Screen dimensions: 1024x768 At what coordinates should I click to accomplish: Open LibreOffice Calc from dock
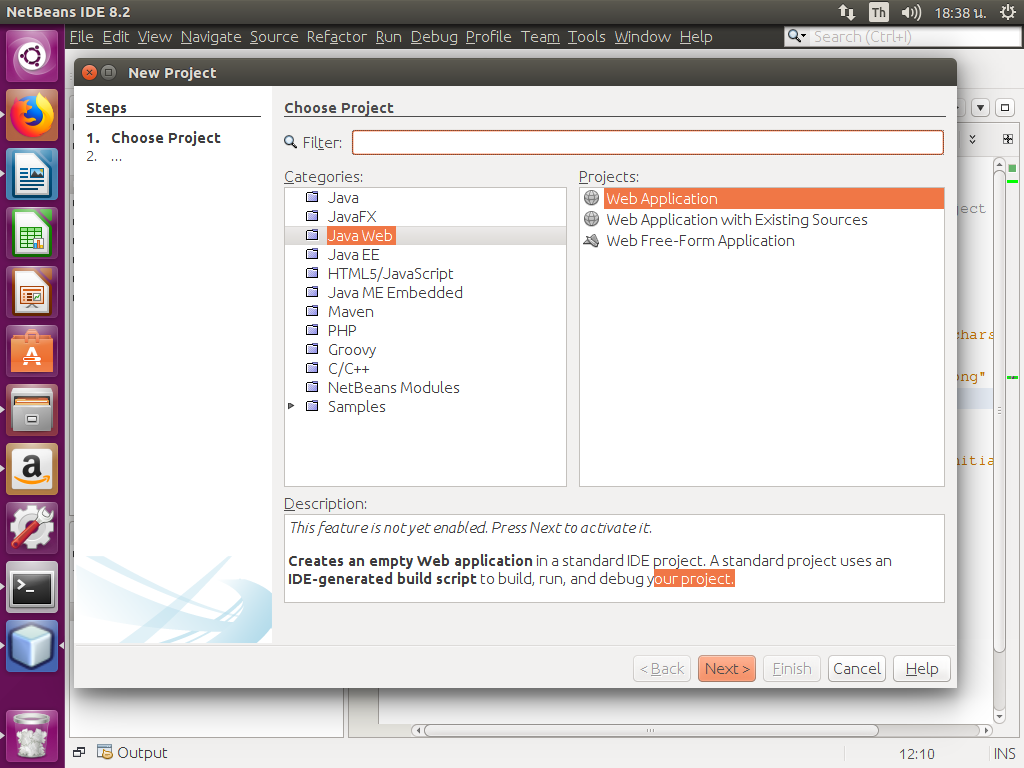click(x=32, y=233)
